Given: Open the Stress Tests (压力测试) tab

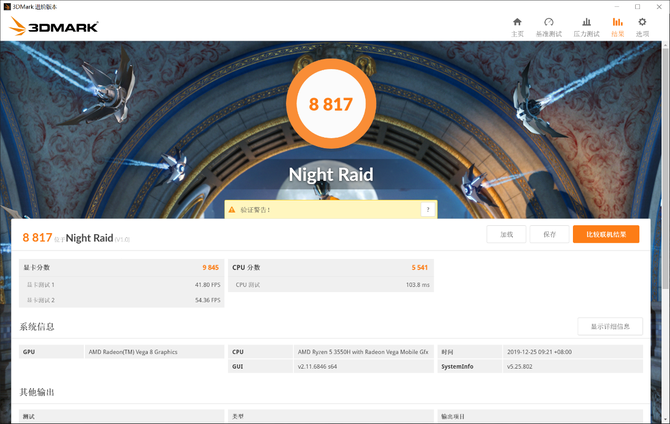Looking at the screenshot, I should [x=586, y=27].
